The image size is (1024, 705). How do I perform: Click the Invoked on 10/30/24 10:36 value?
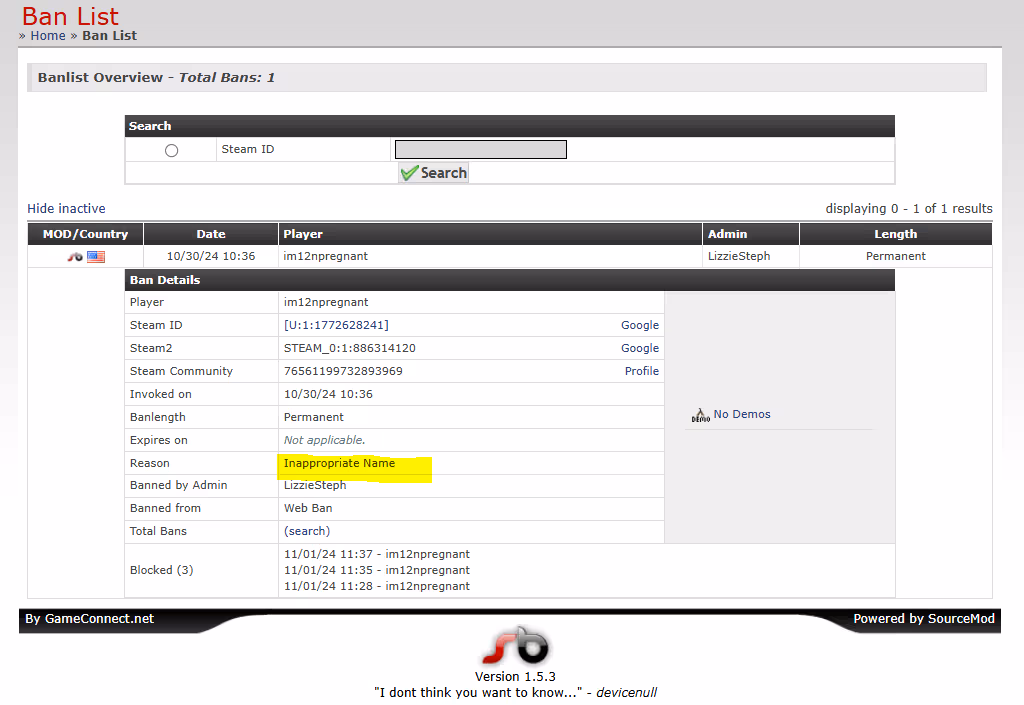point(328,394)
